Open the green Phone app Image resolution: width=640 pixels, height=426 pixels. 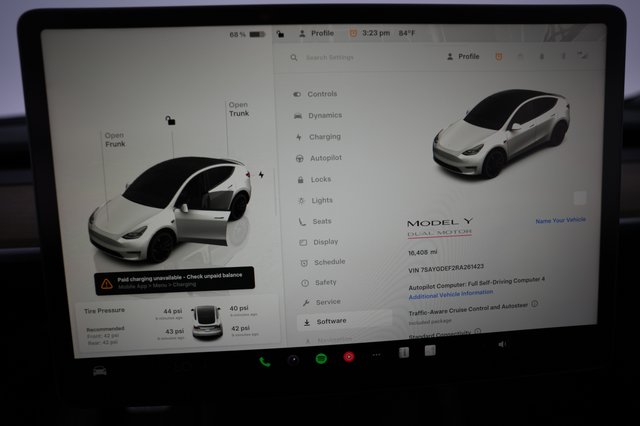point(264,362)
